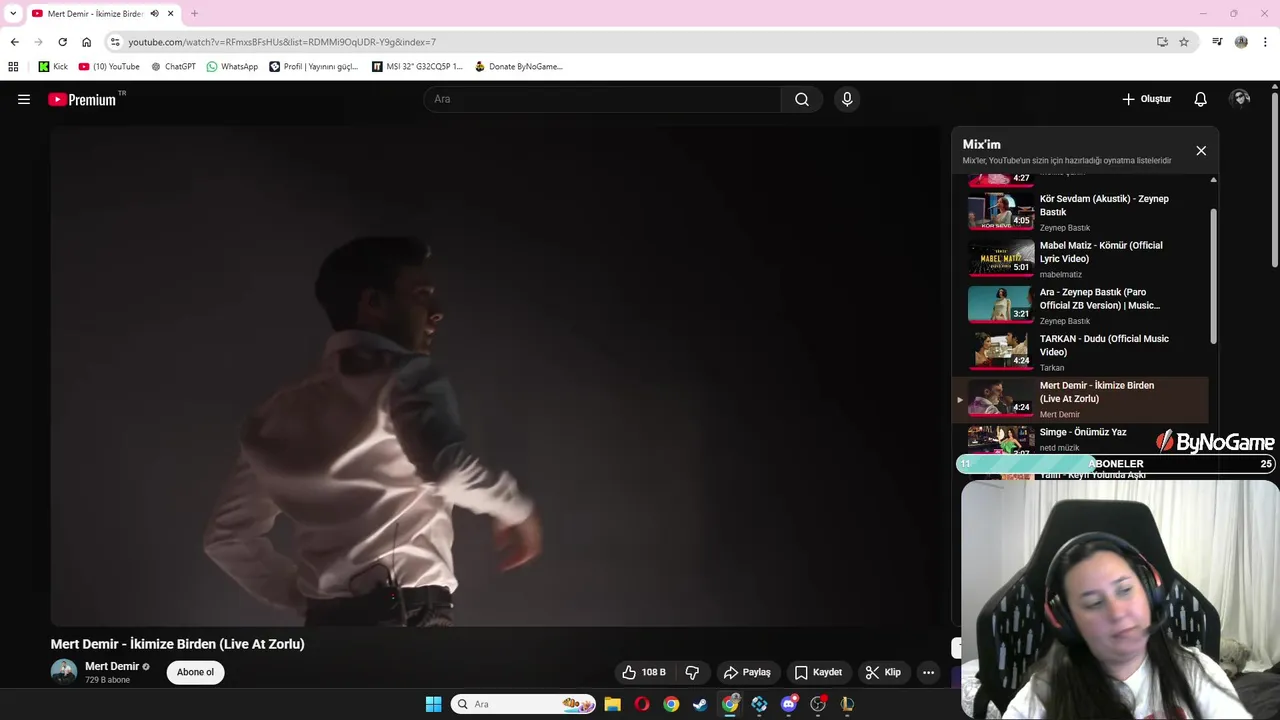
Task: Open the ChatGPT bookmark
Action: coord(173,67)
